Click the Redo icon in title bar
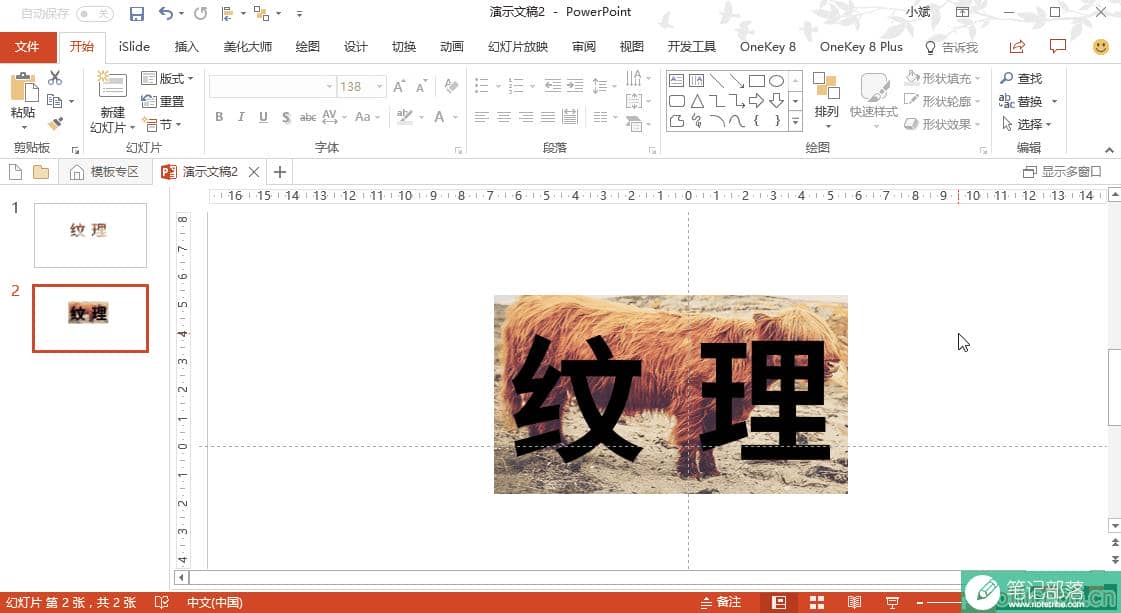The image size is (1121, 613). tap(200, 13)
